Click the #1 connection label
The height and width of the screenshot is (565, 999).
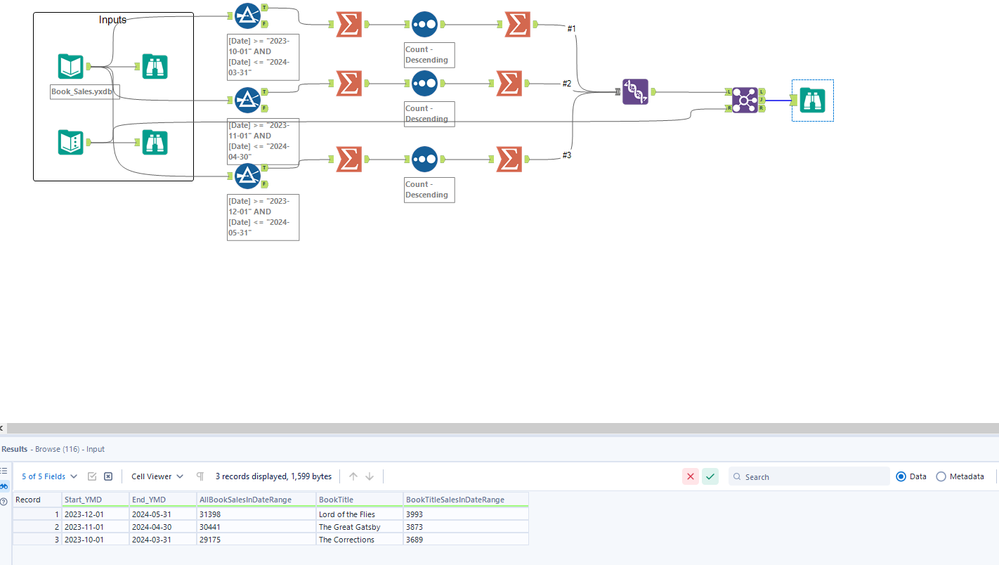tap(571, 29)
